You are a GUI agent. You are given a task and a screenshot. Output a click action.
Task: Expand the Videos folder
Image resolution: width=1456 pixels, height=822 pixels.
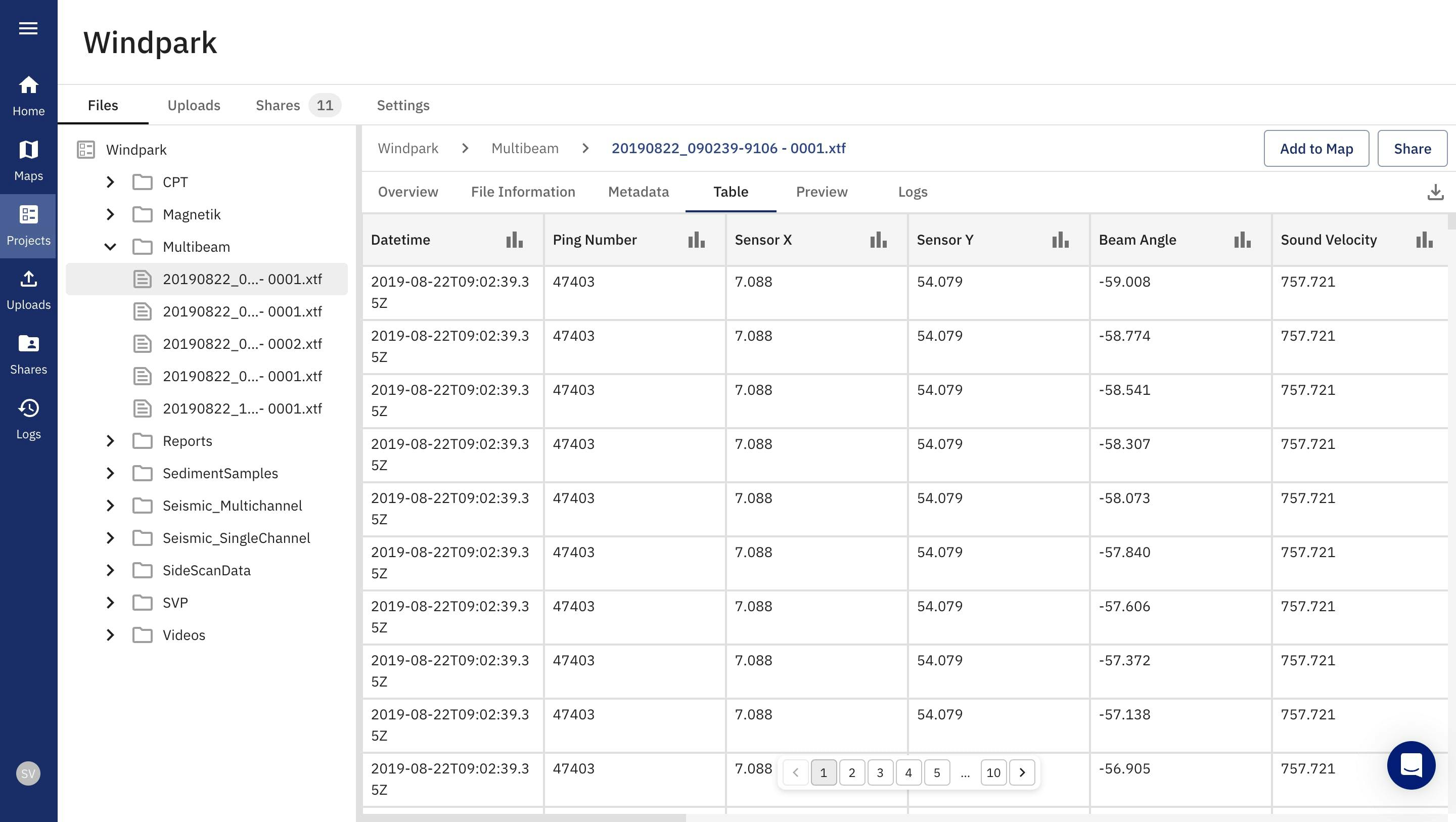[x=110, y=635]
